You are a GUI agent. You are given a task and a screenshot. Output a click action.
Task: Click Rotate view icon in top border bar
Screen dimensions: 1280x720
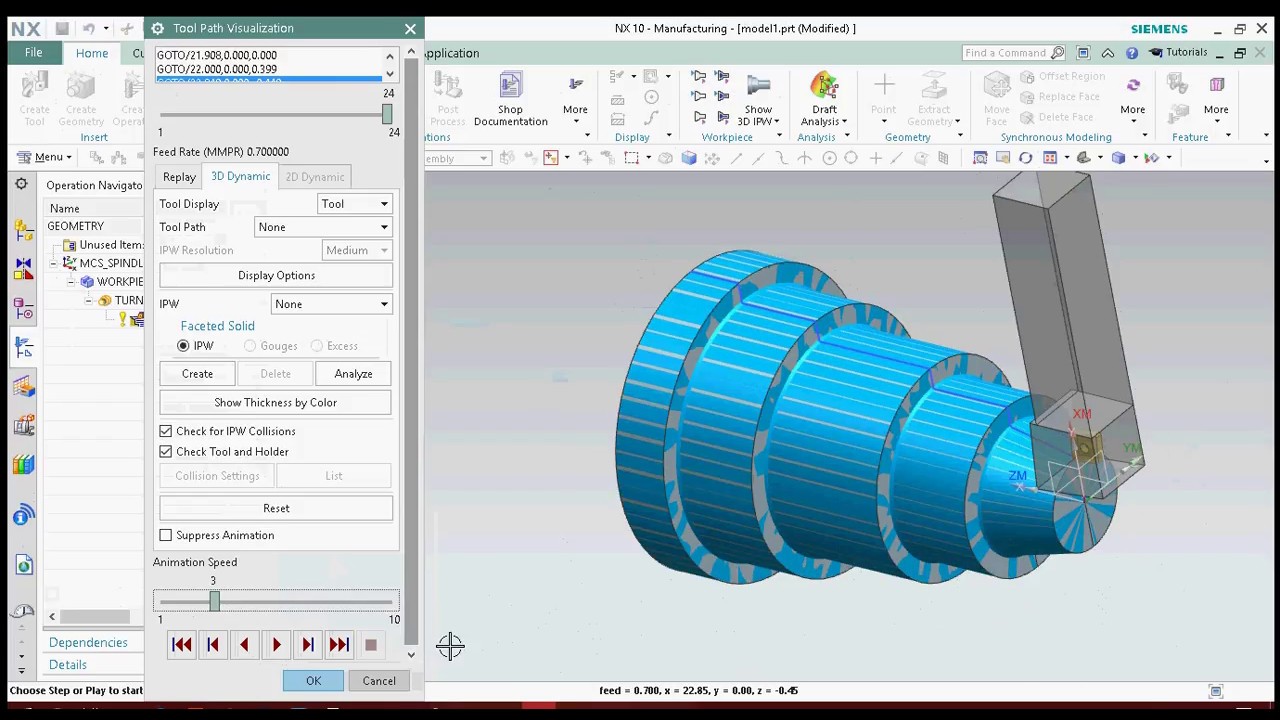(x=1025, y=157)
